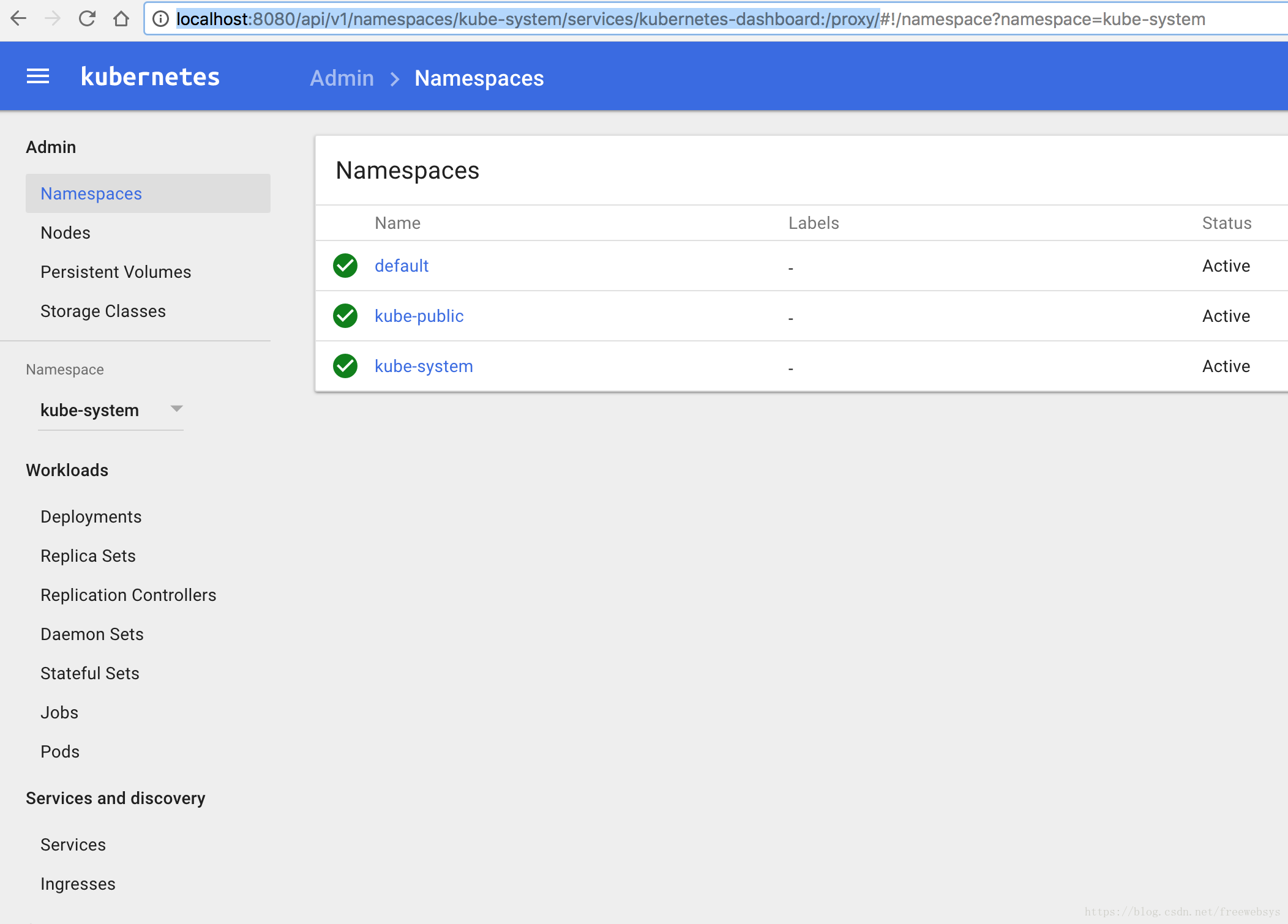Click the site info icon in address bar
The image size is (1288, 924).
coord(160,19)
